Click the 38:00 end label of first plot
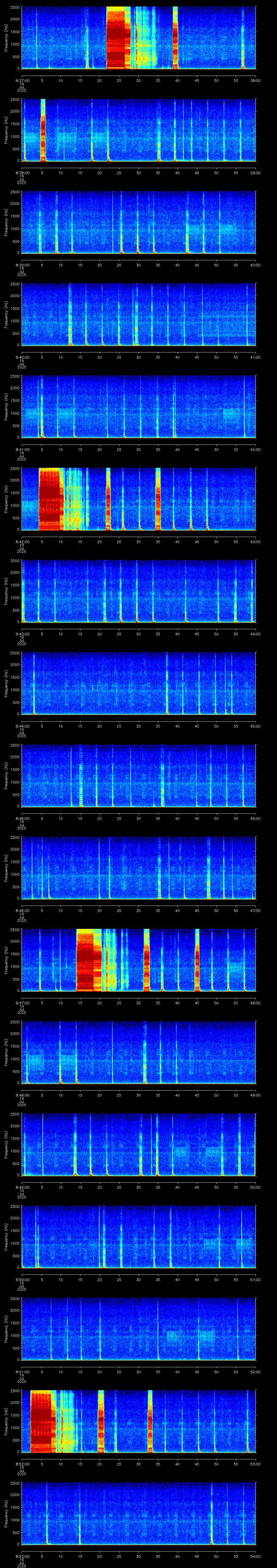 coord(255,80)
